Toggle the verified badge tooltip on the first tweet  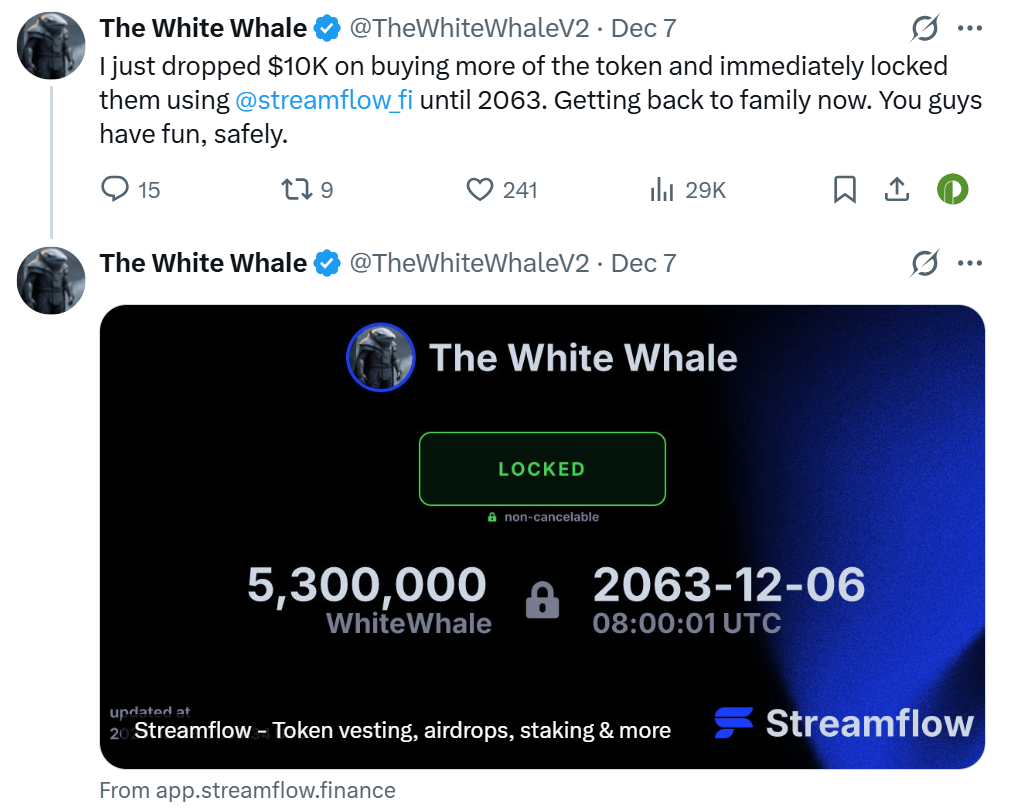pyautogui.click(x=326, y=28)
